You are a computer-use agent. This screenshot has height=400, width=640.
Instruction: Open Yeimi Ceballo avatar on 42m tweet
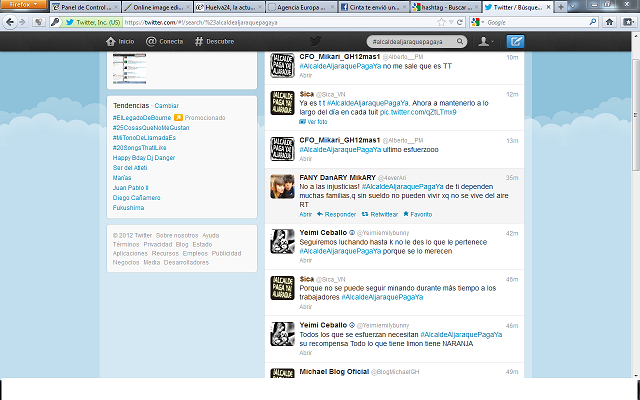[x=282, y=242]
